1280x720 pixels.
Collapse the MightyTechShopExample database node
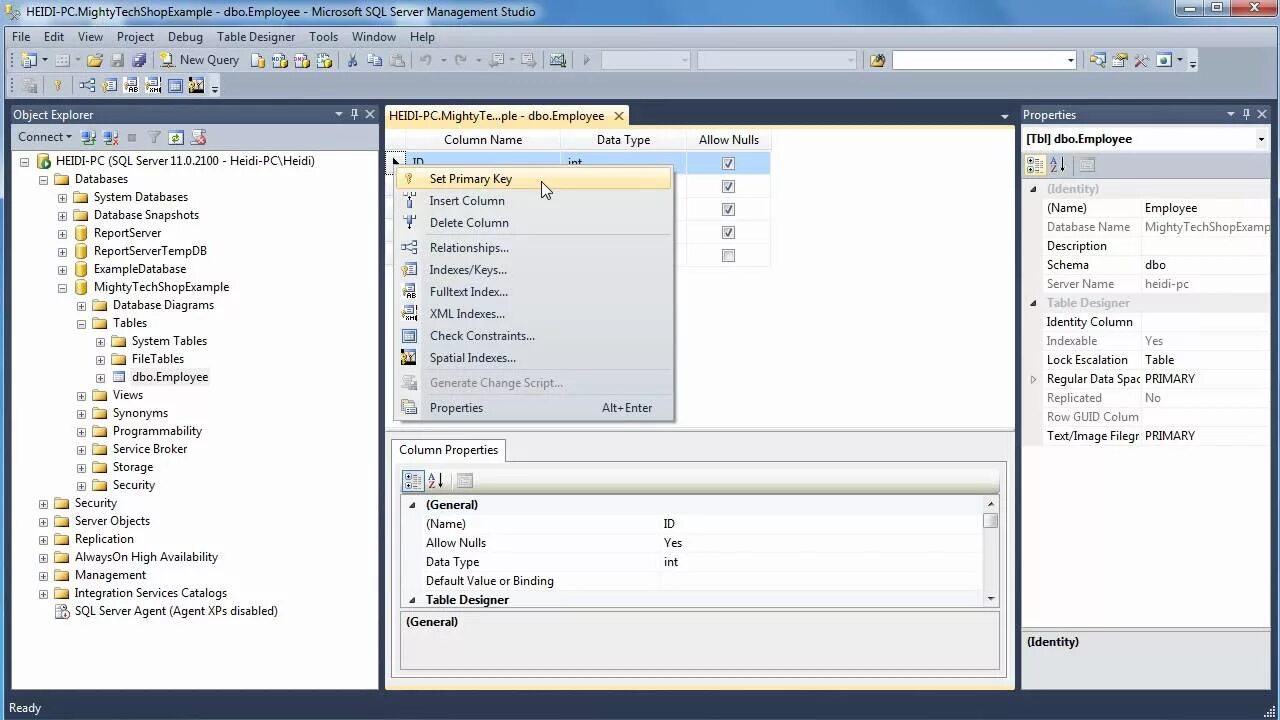62,287
